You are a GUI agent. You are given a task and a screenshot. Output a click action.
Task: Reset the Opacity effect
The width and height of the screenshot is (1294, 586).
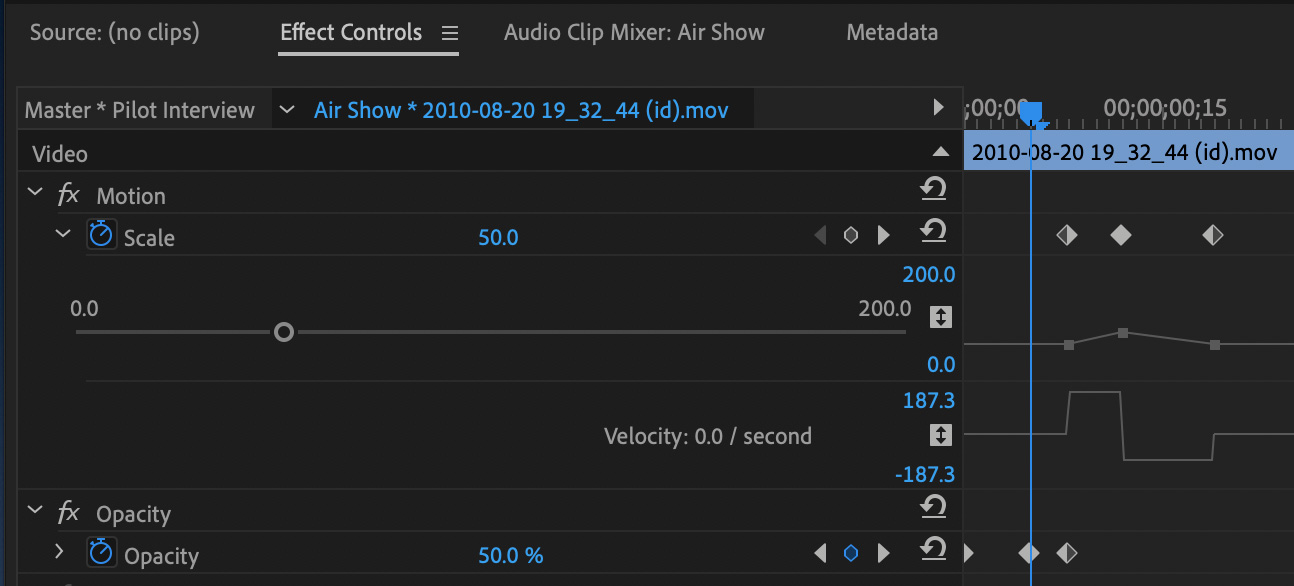coord(933,507)
